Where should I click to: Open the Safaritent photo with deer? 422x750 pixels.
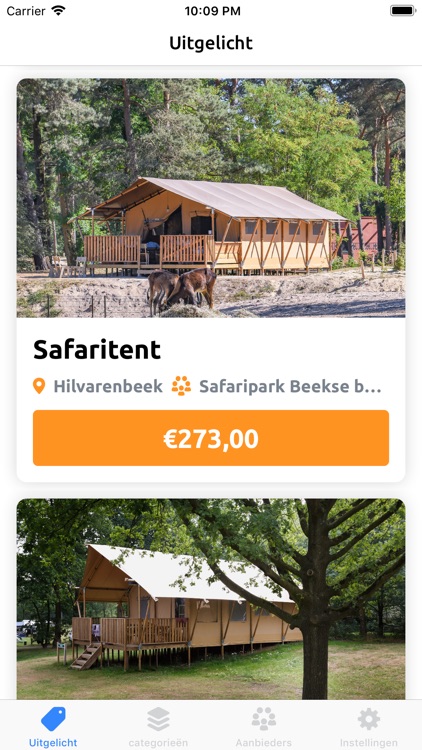click(x=211, y=198)
